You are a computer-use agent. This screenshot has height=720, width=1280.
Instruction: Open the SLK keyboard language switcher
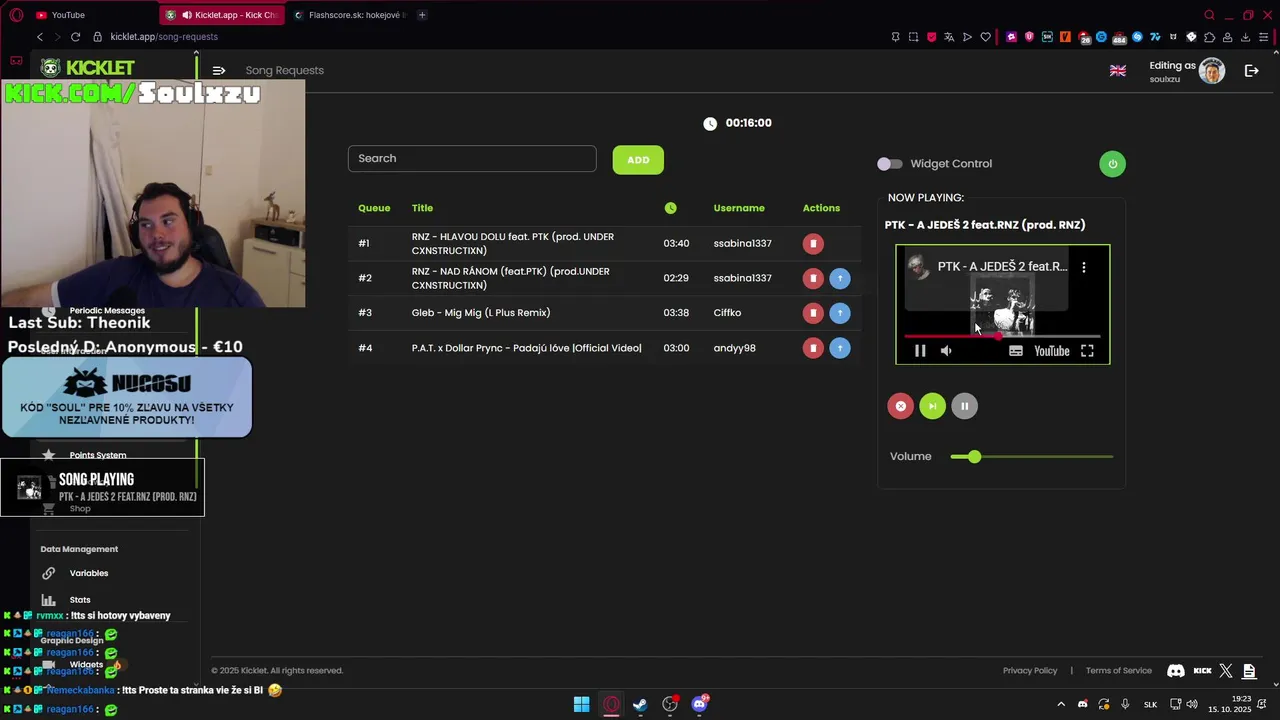pyautogui.click(x=1150, y=704)
